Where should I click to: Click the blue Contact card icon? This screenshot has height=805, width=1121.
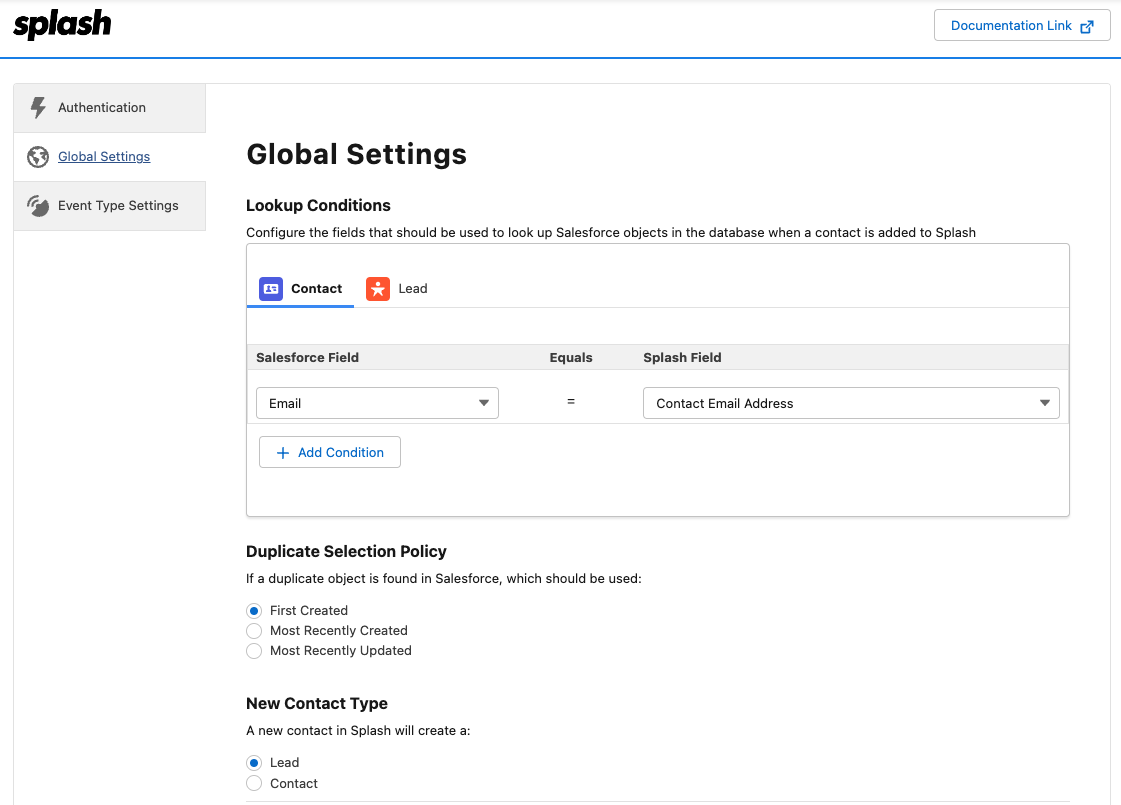(271, 289)
